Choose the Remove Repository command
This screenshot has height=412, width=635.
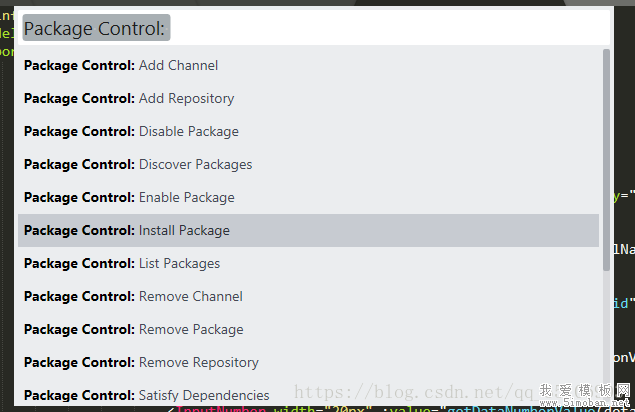pos(141,363)
